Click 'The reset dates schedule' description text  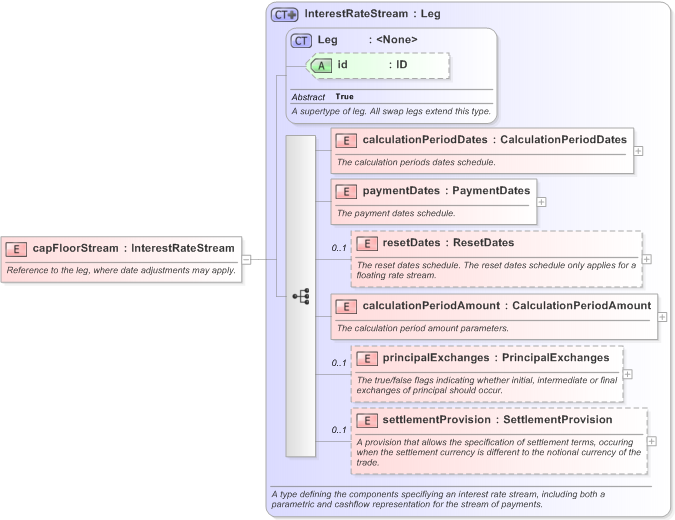496,270
